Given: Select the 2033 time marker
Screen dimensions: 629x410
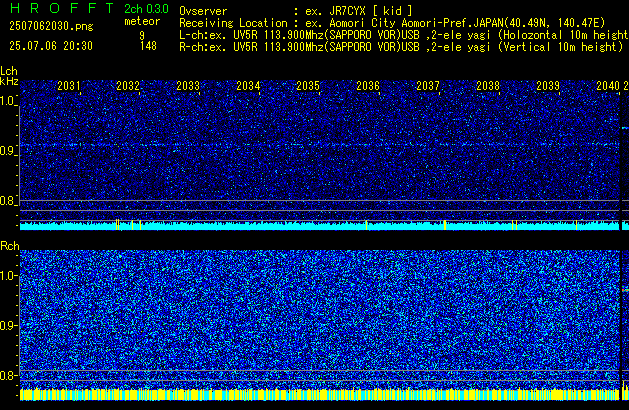Looking at the screenshot, I should point(188,86).
